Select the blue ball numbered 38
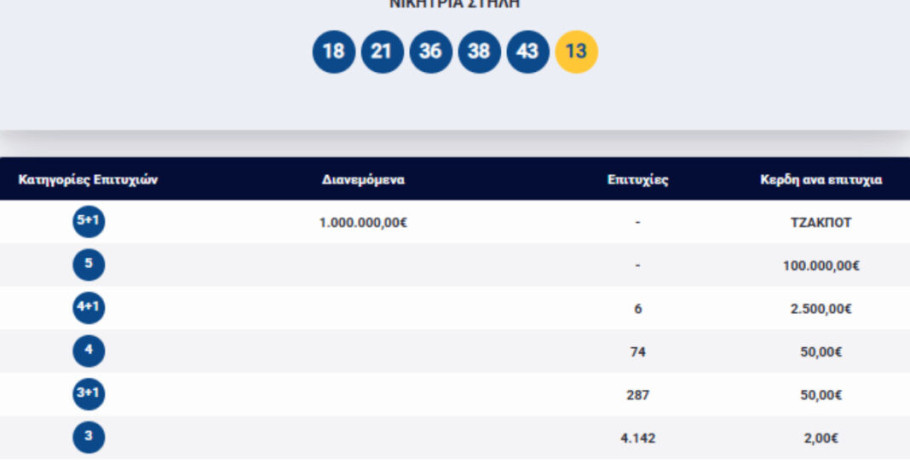This screenshot has height=460, width=910. (479, 52)
